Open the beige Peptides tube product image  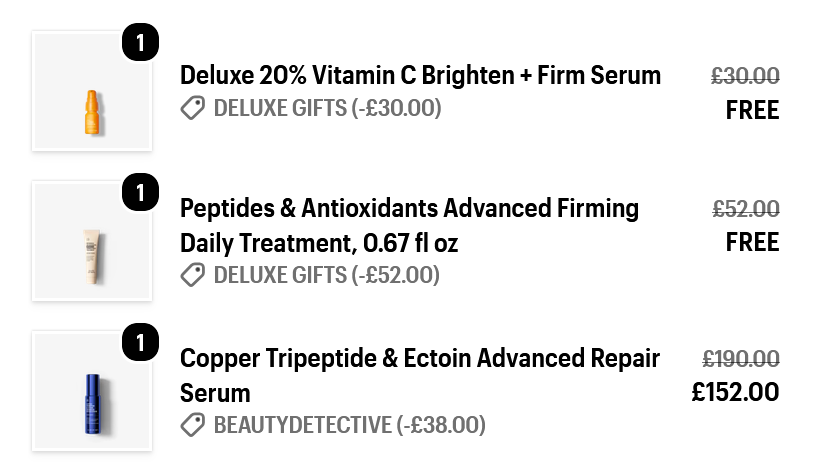tap(92, 241)
